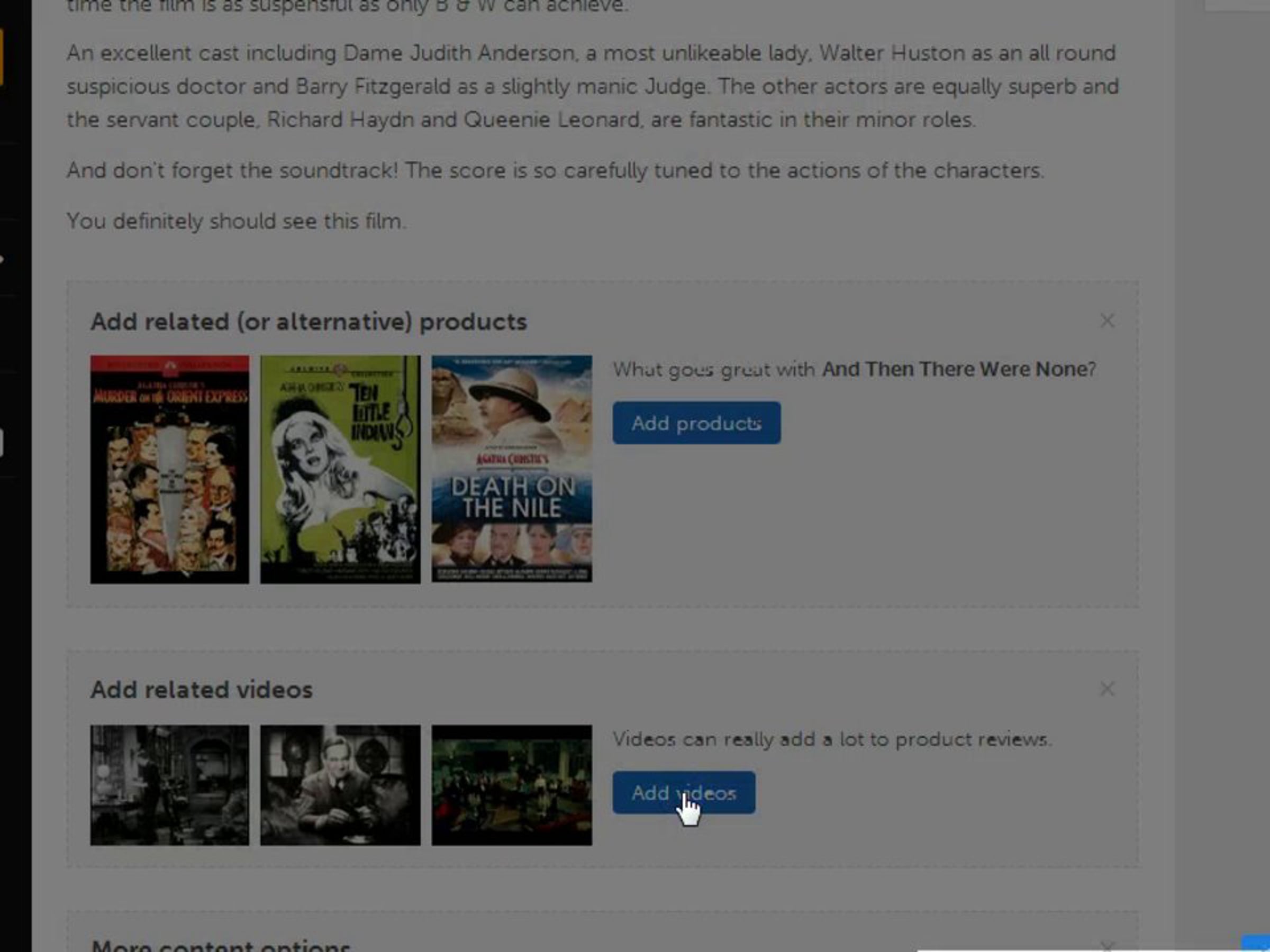Open the third color video thumbnail
Screen dimensions: 1270x952
pos(512,785)
